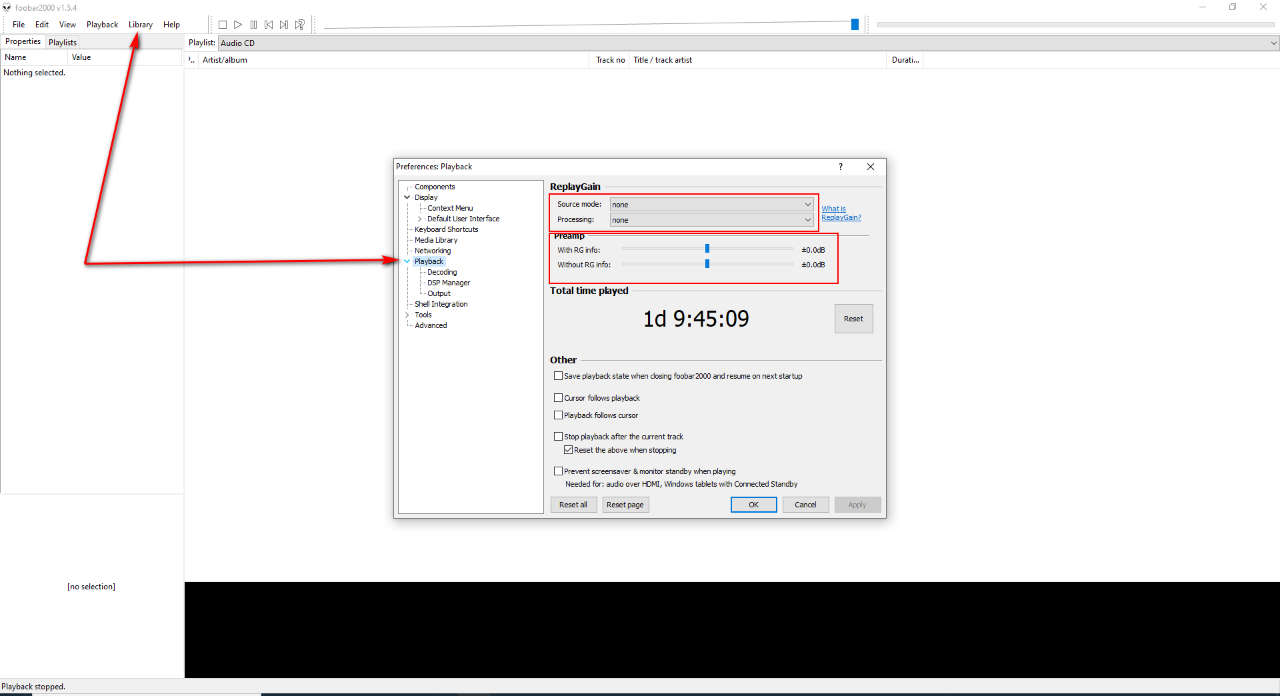
Task: Select DSP Manager tree item
Action: (449, 283)
